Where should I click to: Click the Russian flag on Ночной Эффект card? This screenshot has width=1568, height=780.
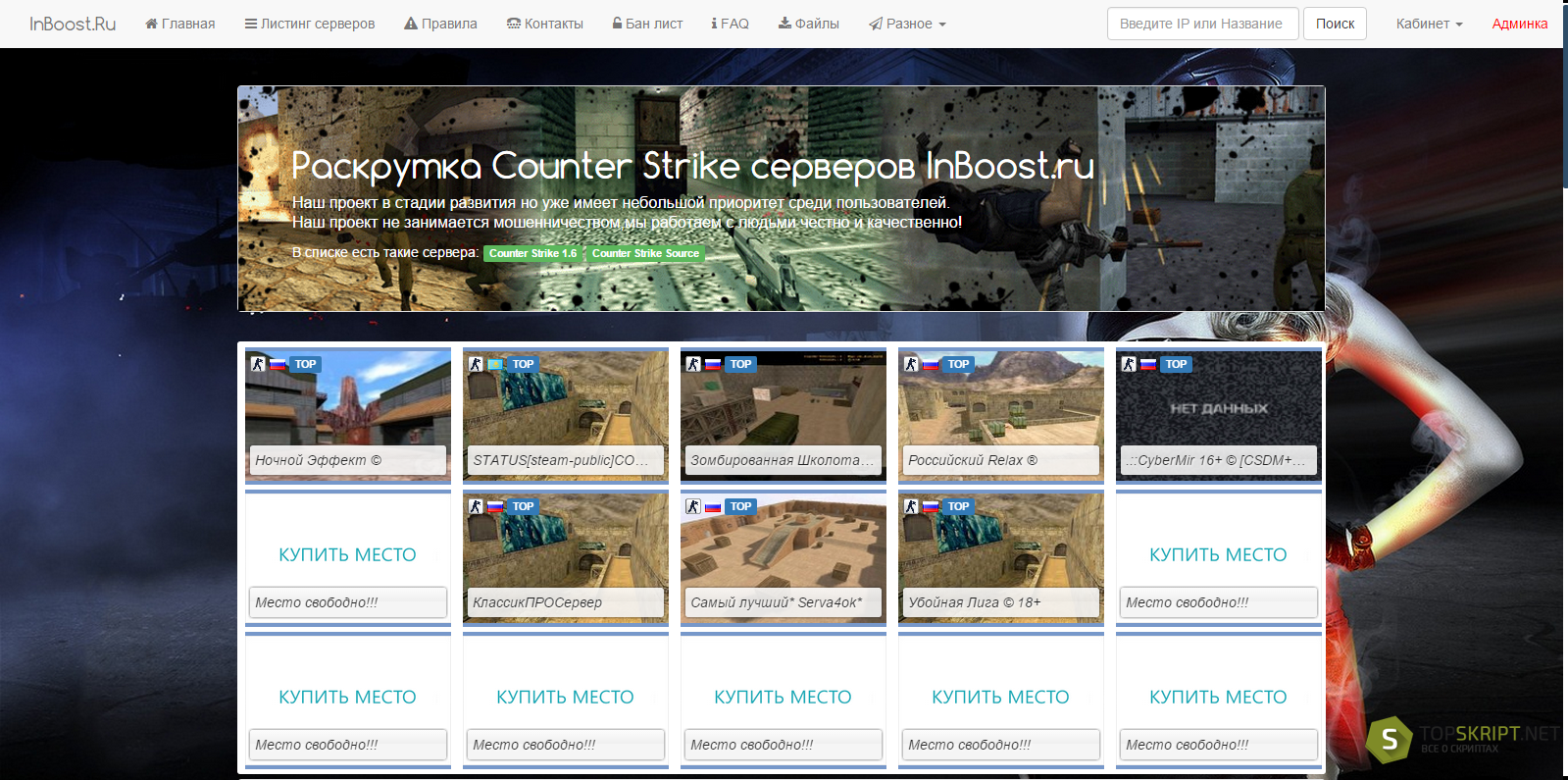click(x=278, y=364)
